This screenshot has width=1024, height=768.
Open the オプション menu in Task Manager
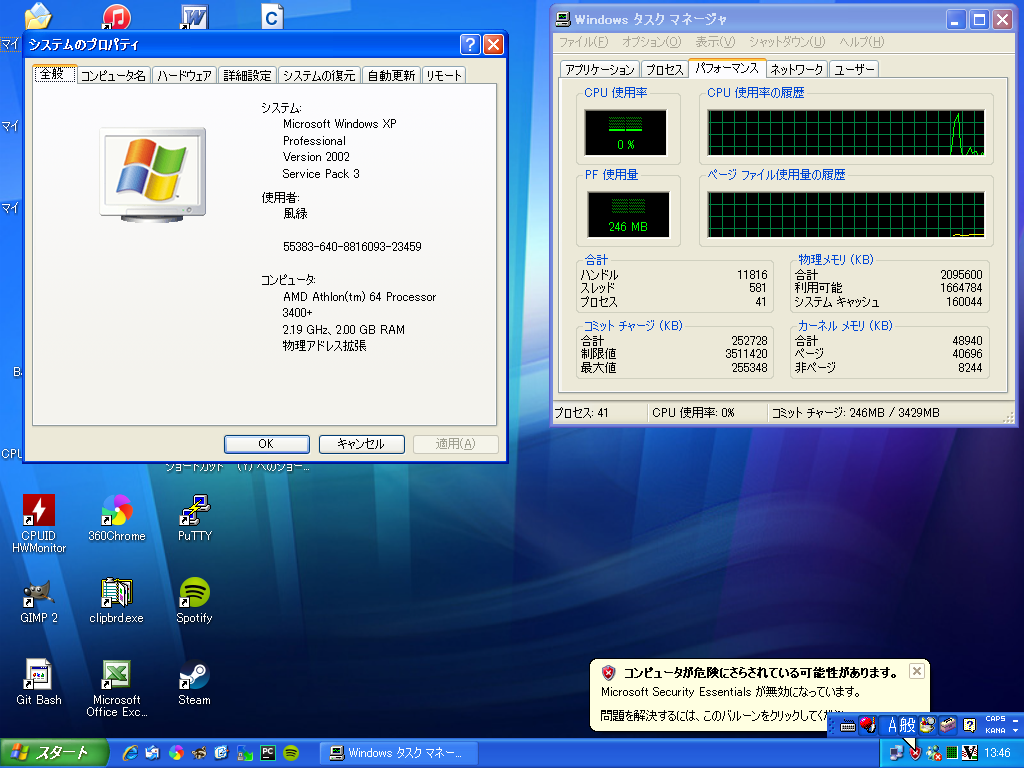click(x=650, y=42)
